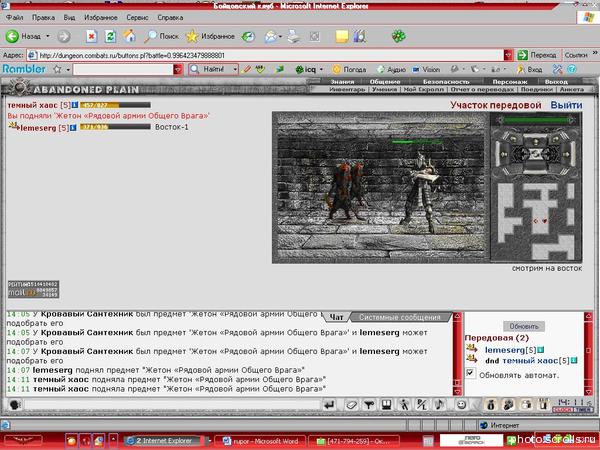Open the History clock-globe icon
The image size is (600, 450).
pyautogui.click(x=248, y=36)
